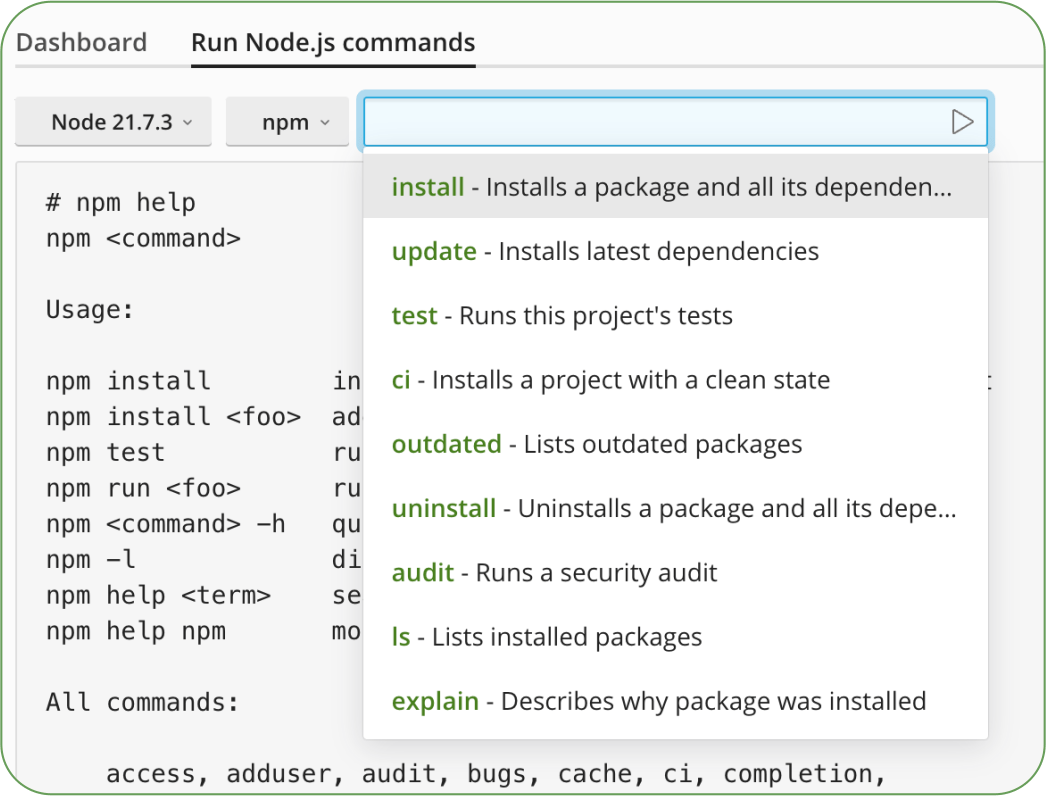Click the 'npm -l' usage line

tap(91, 559)
